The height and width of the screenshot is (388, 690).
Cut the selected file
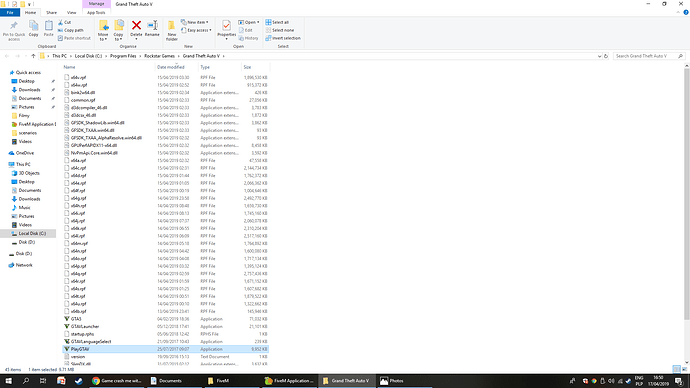[65, 22]
